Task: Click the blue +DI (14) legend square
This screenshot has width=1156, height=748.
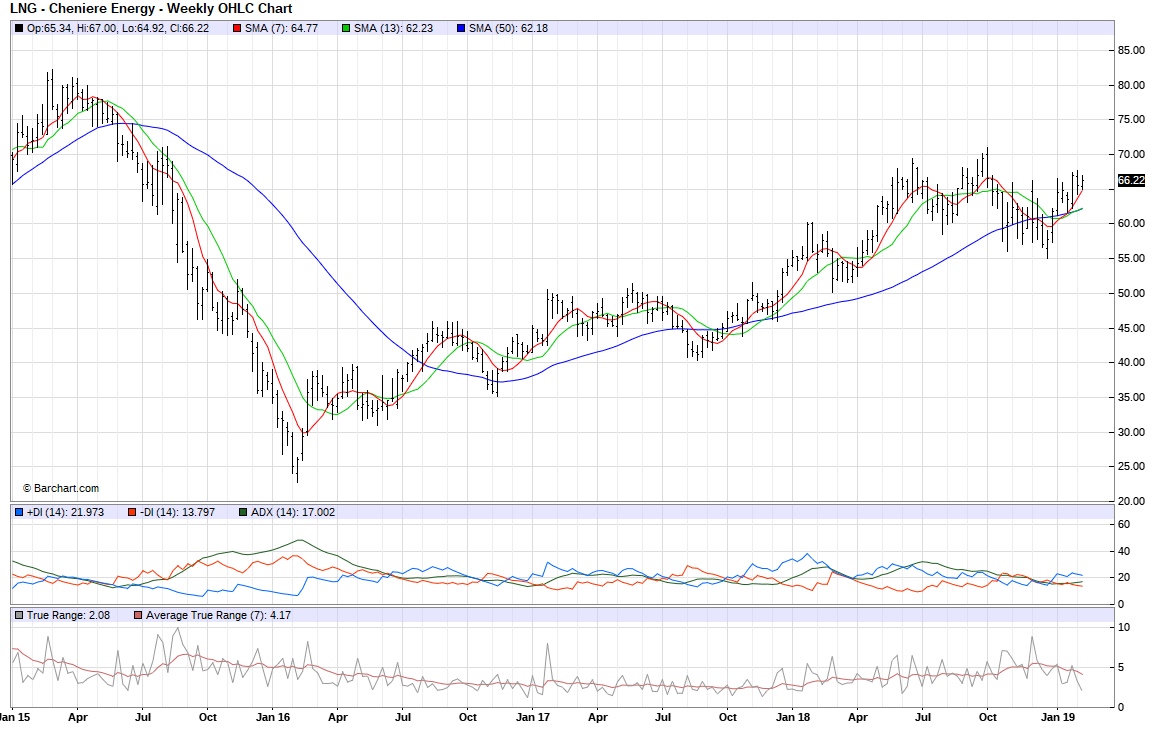Action: pyautogui.click(x=18, y=512)
